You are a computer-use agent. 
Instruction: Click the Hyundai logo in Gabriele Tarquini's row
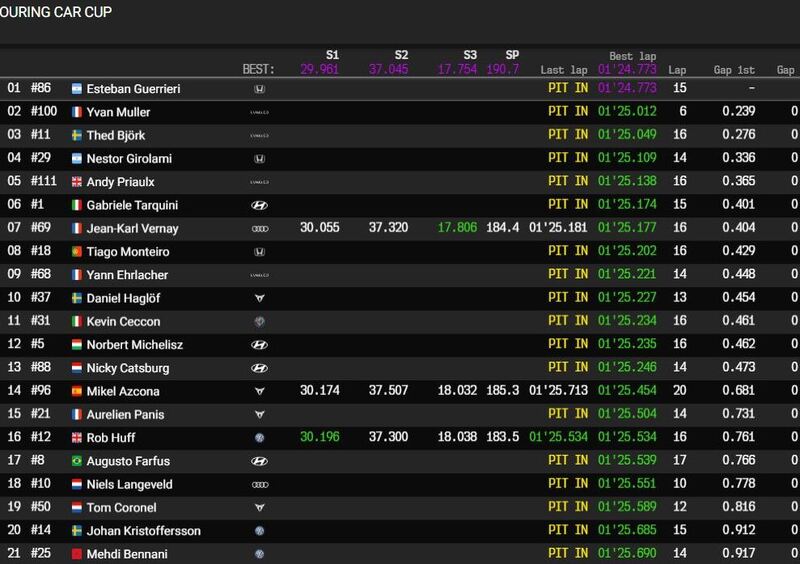click(x=259, y=205)
